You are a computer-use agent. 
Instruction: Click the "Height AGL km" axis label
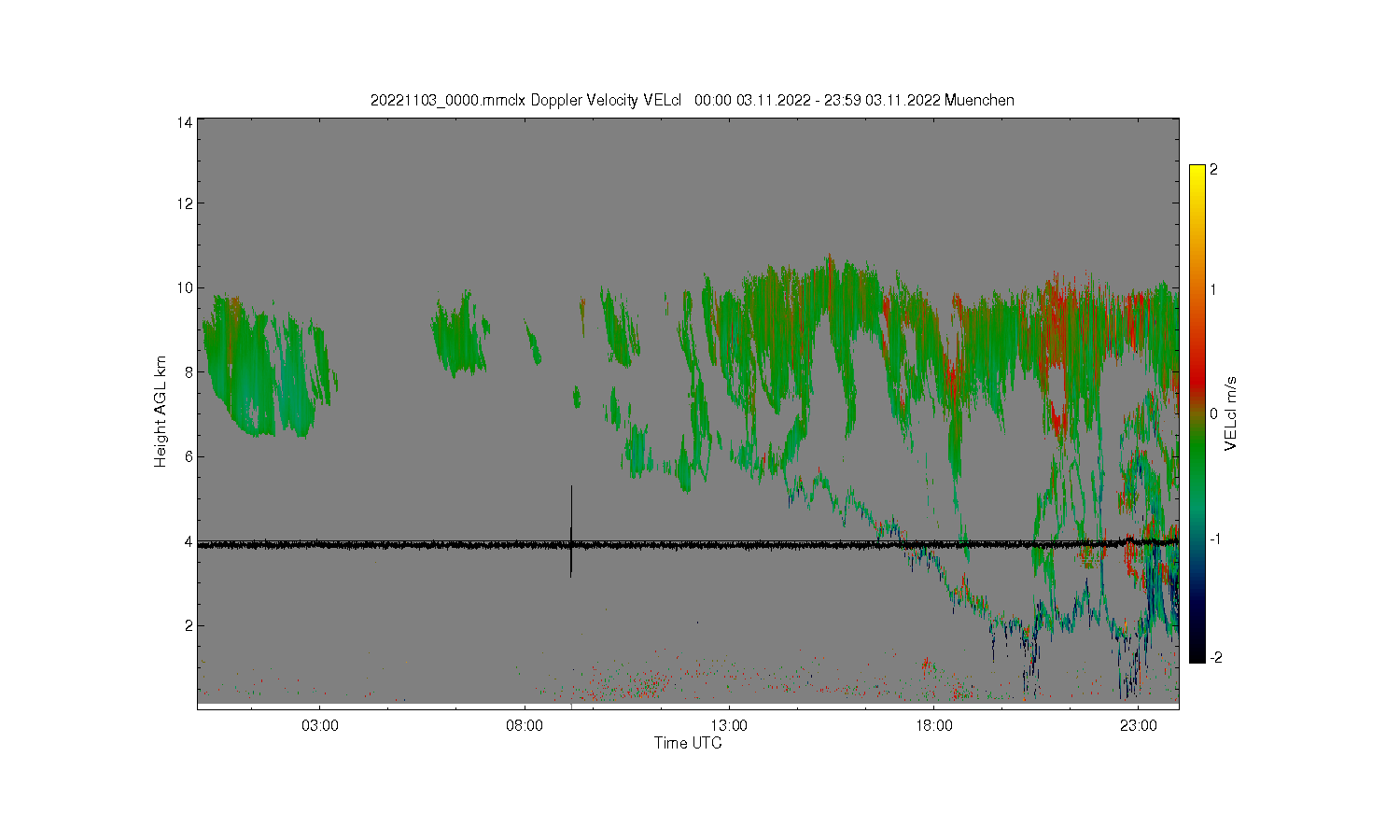(x=161, y=412)
